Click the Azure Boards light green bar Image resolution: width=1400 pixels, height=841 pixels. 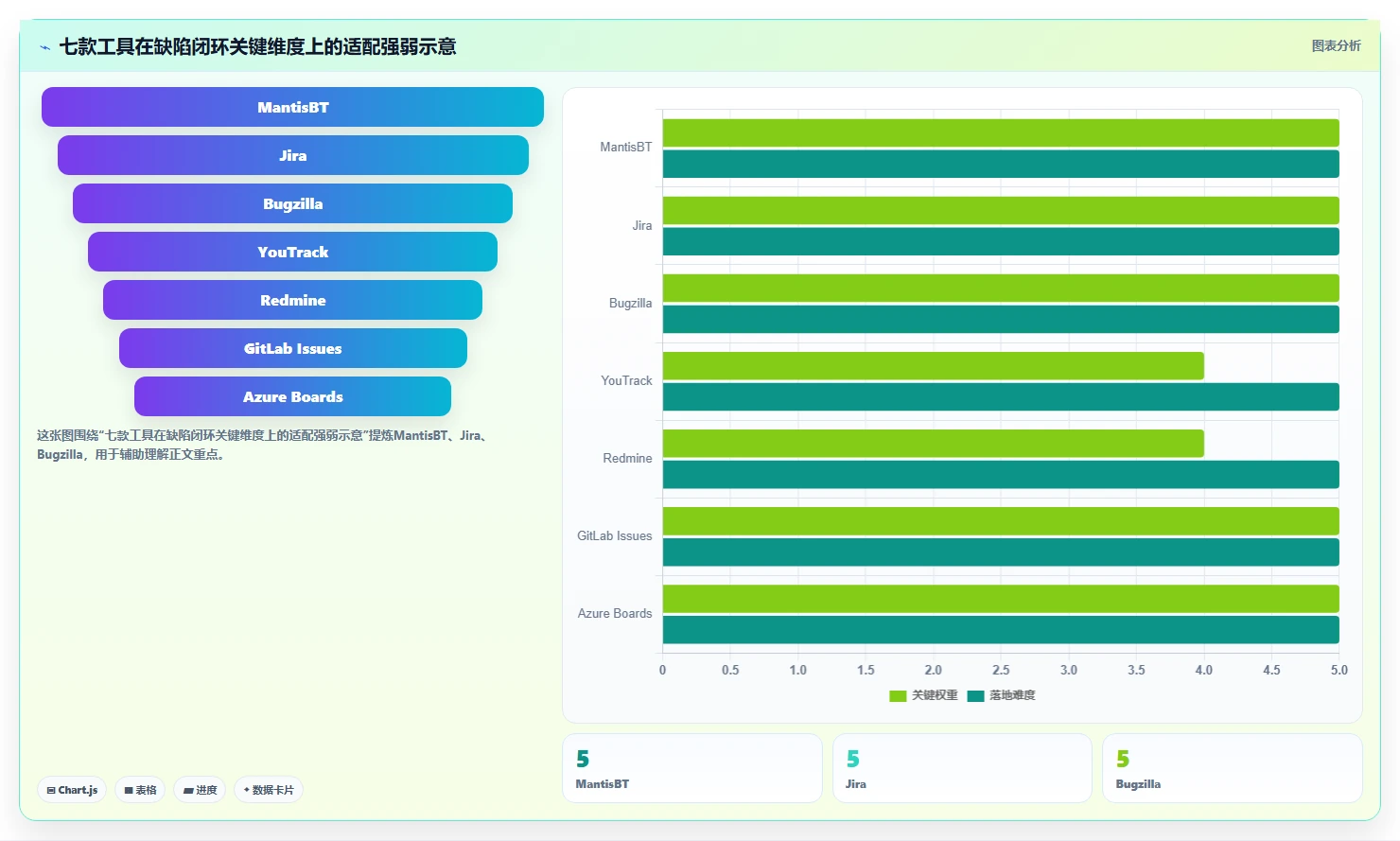click(1001, 598)
